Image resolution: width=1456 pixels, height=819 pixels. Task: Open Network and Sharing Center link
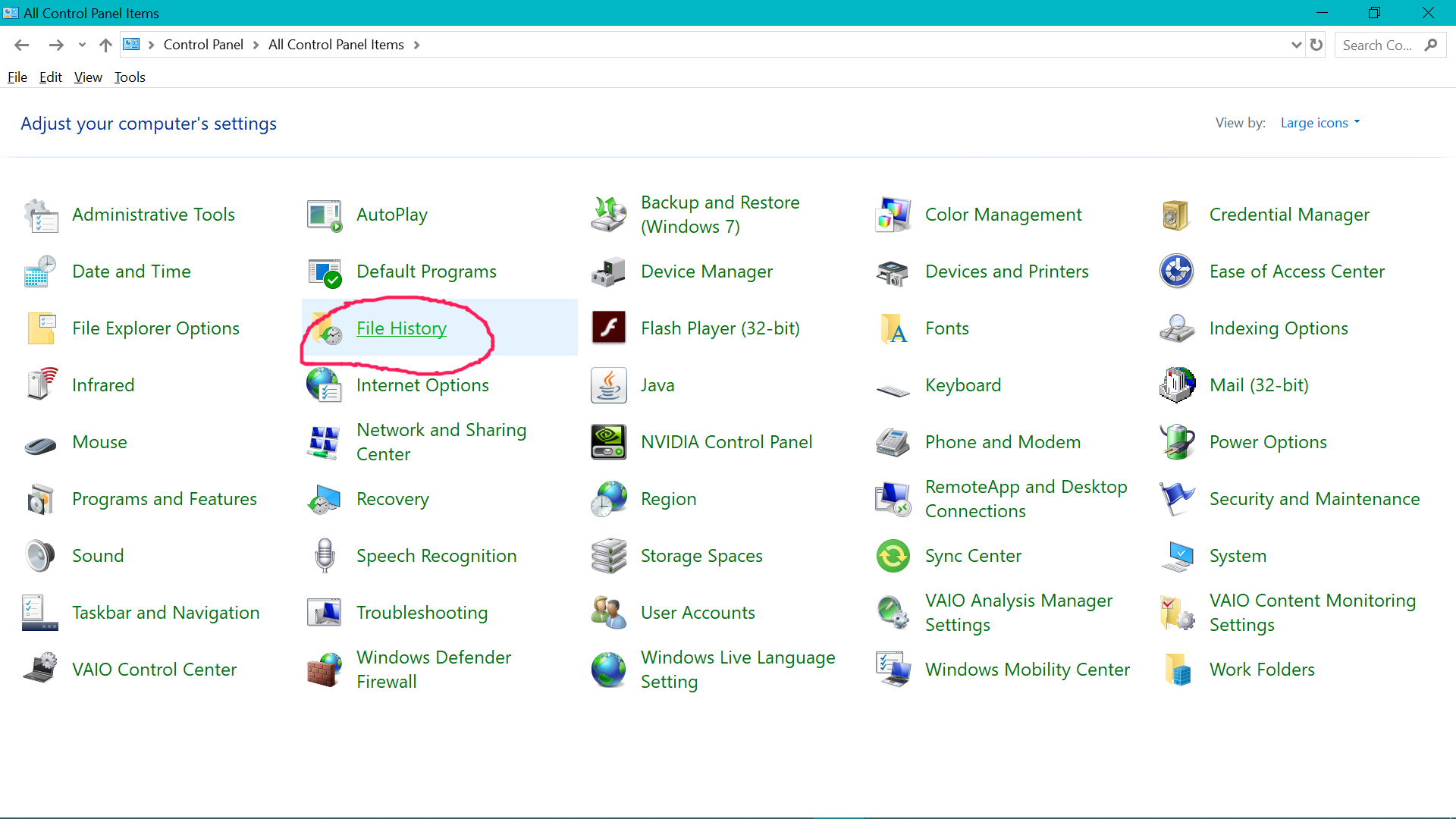tap(441, 442)
